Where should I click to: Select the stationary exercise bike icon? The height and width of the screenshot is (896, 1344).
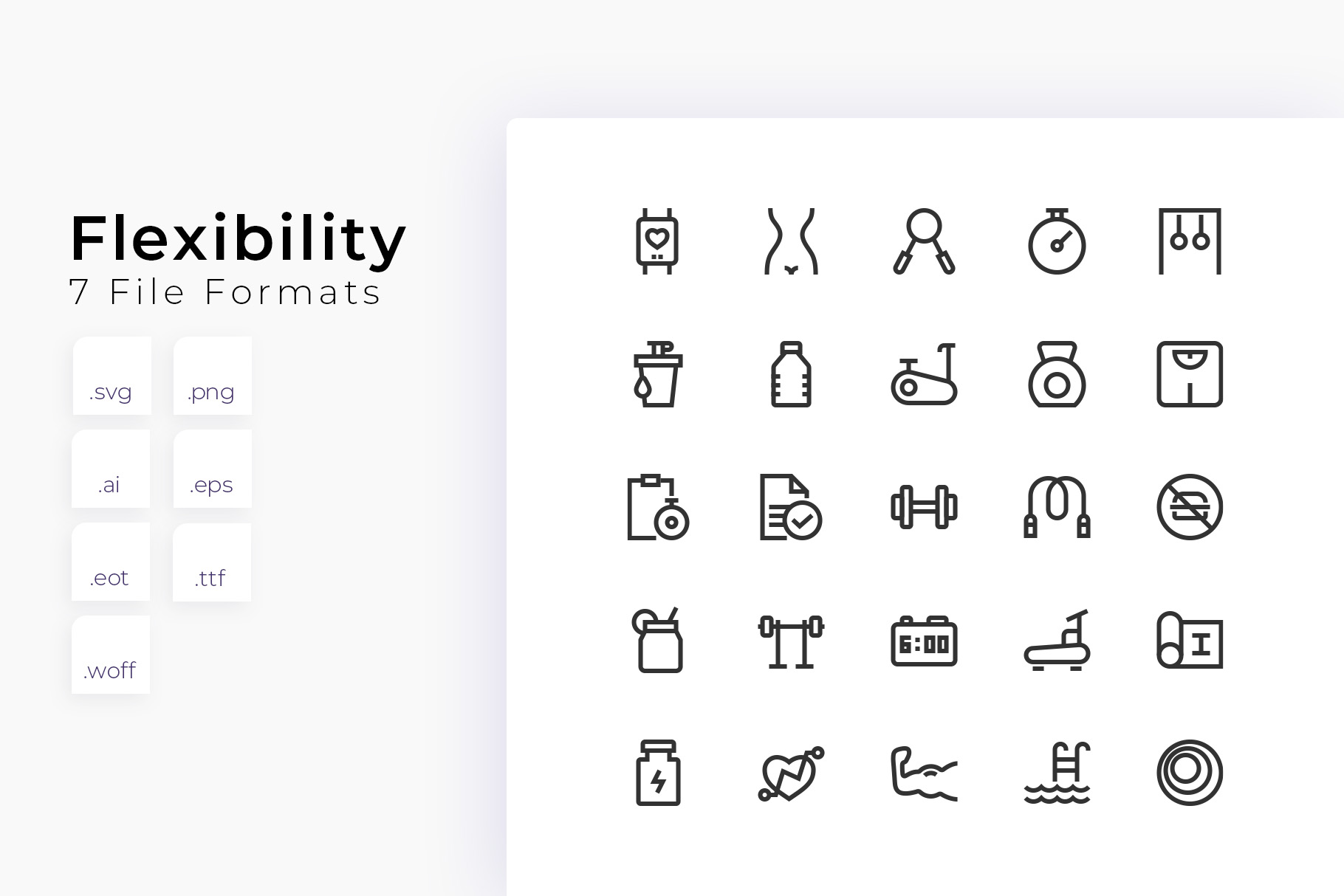pos(924,374)
